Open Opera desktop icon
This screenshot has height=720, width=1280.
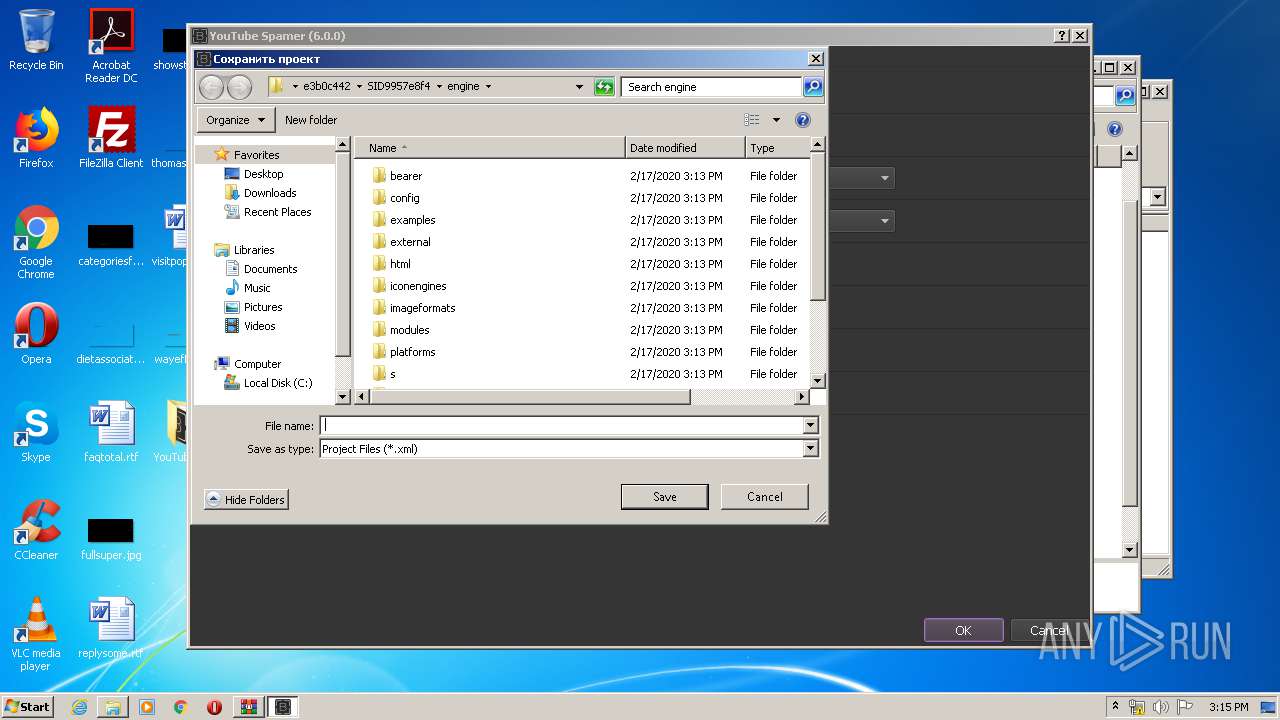pos(36,333)
